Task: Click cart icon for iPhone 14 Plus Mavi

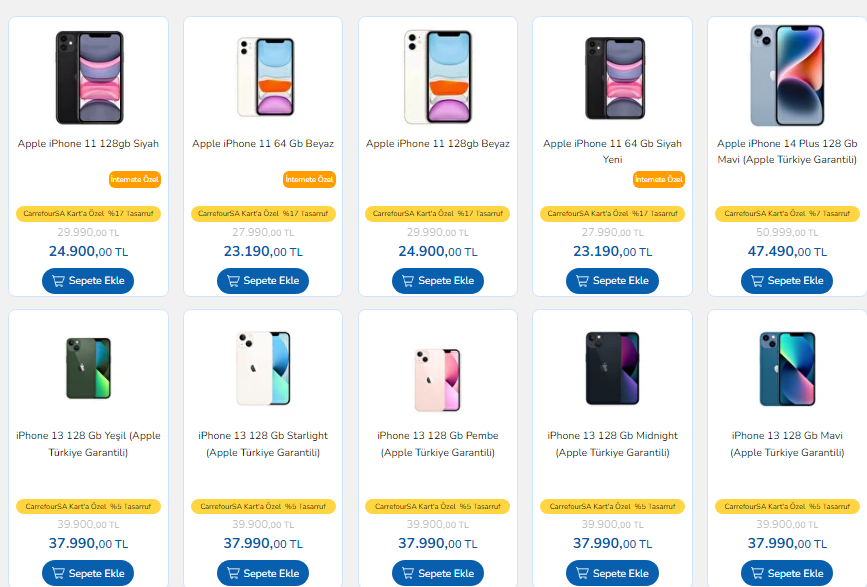Action: point(758,281)
